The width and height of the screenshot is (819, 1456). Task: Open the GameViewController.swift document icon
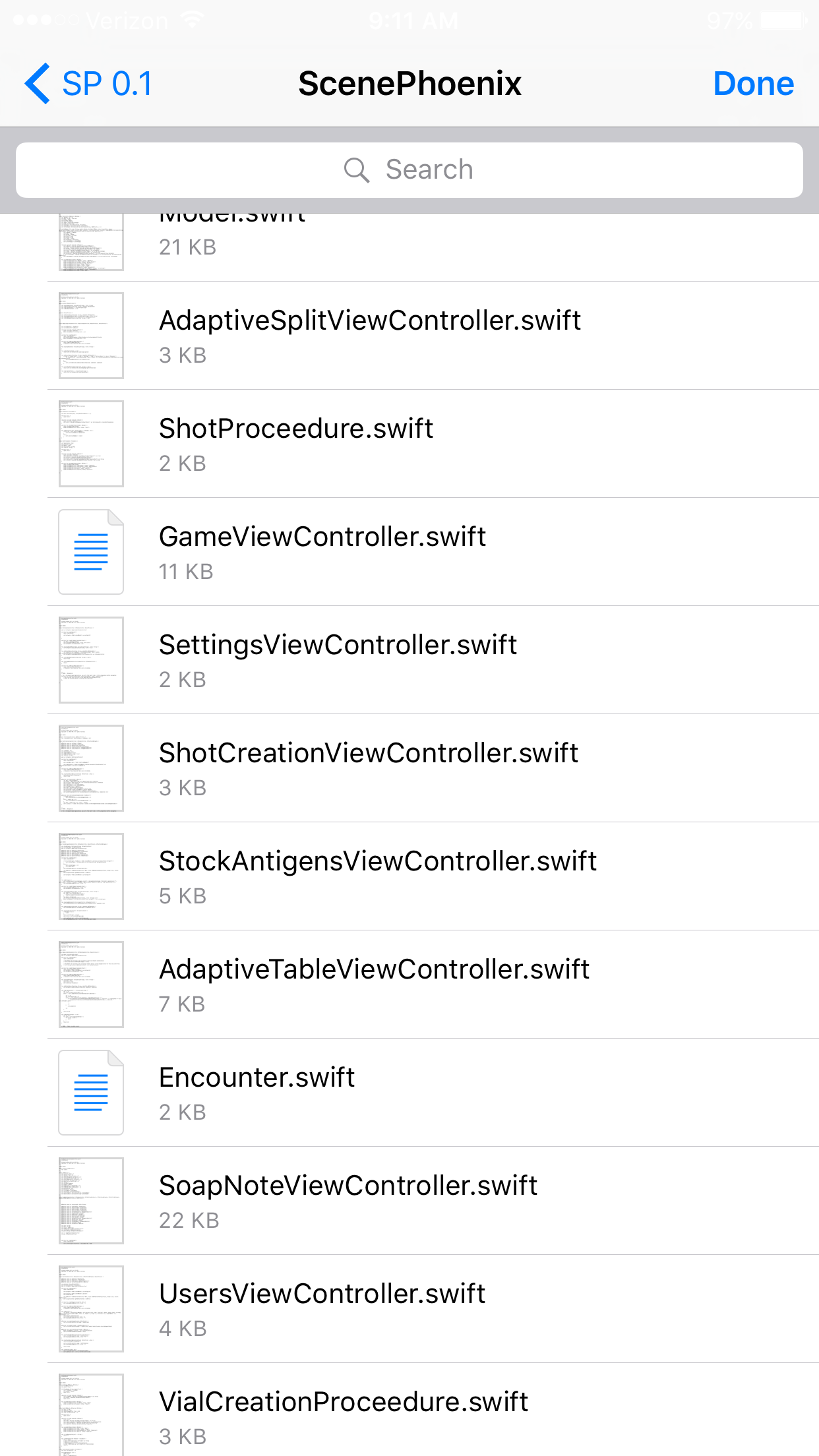click(x=91, y=552)
